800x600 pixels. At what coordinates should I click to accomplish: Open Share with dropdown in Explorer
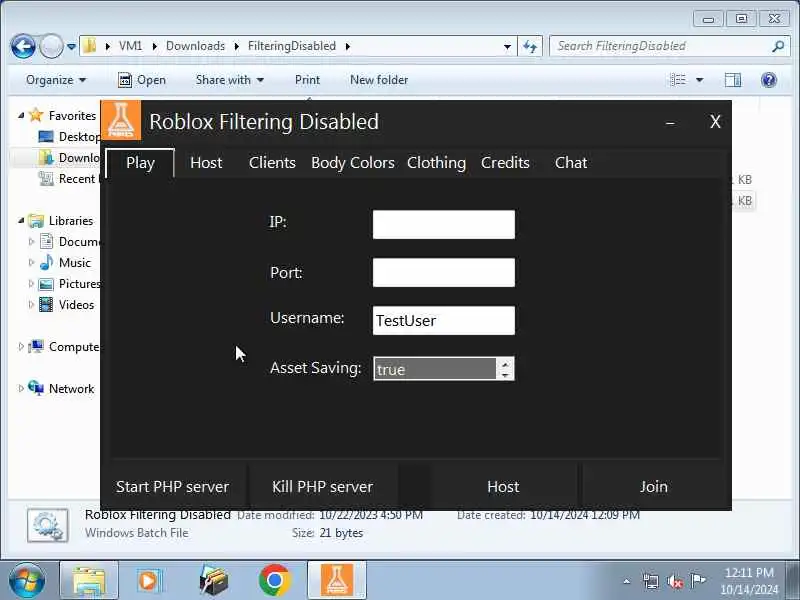(x=230, y=80)
